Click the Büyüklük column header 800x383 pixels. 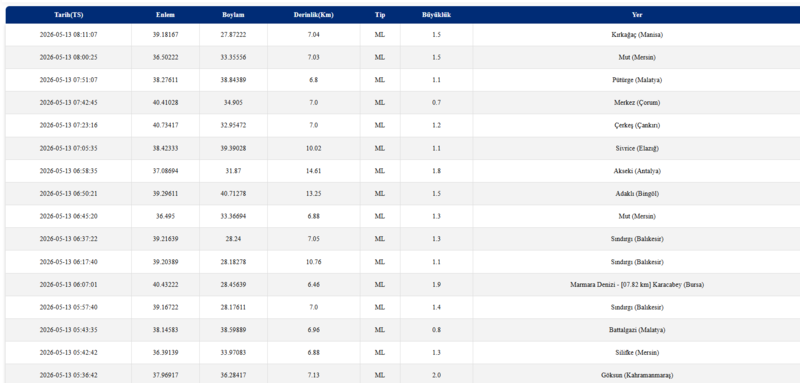tap(436, 15)
